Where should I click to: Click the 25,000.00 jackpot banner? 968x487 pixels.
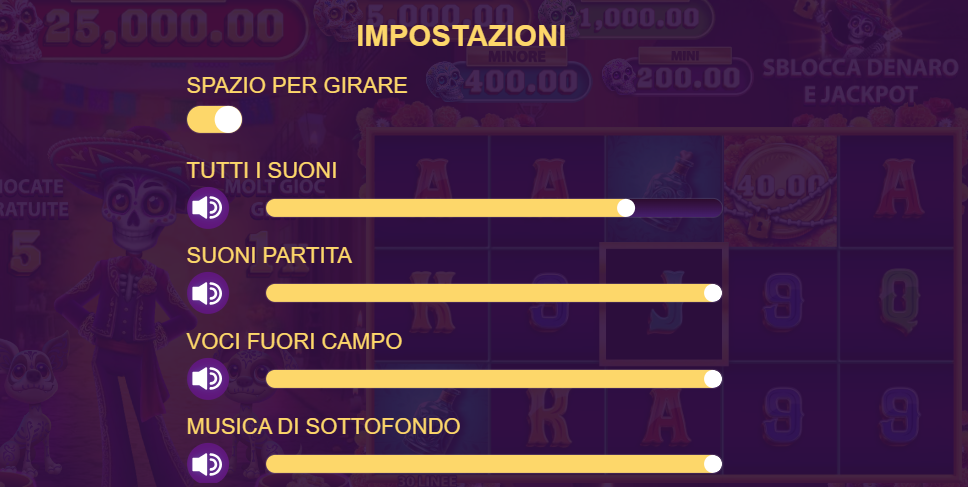tap(164, 25)
